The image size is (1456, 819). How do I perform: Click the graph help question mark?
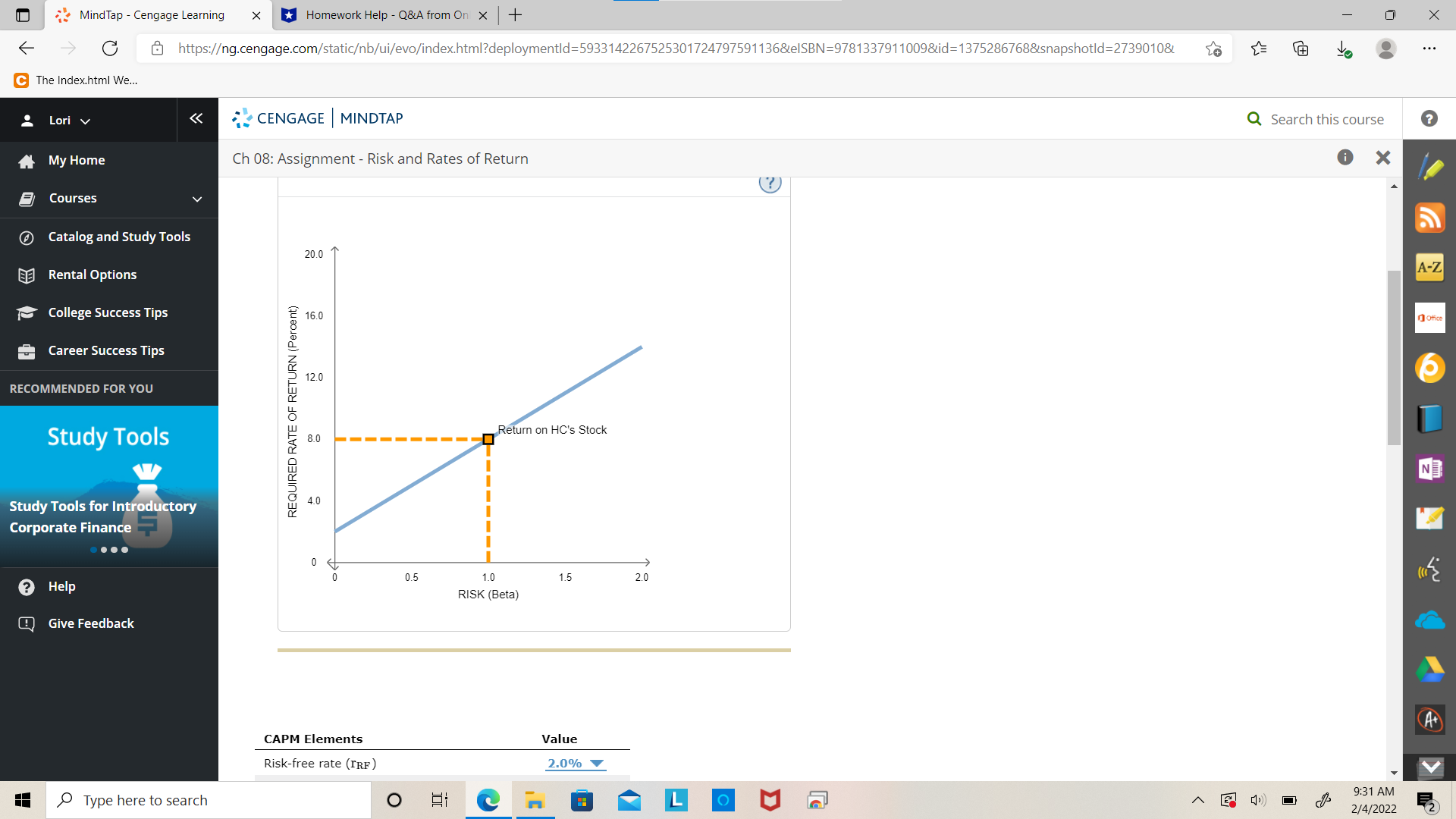click(770, 183)
